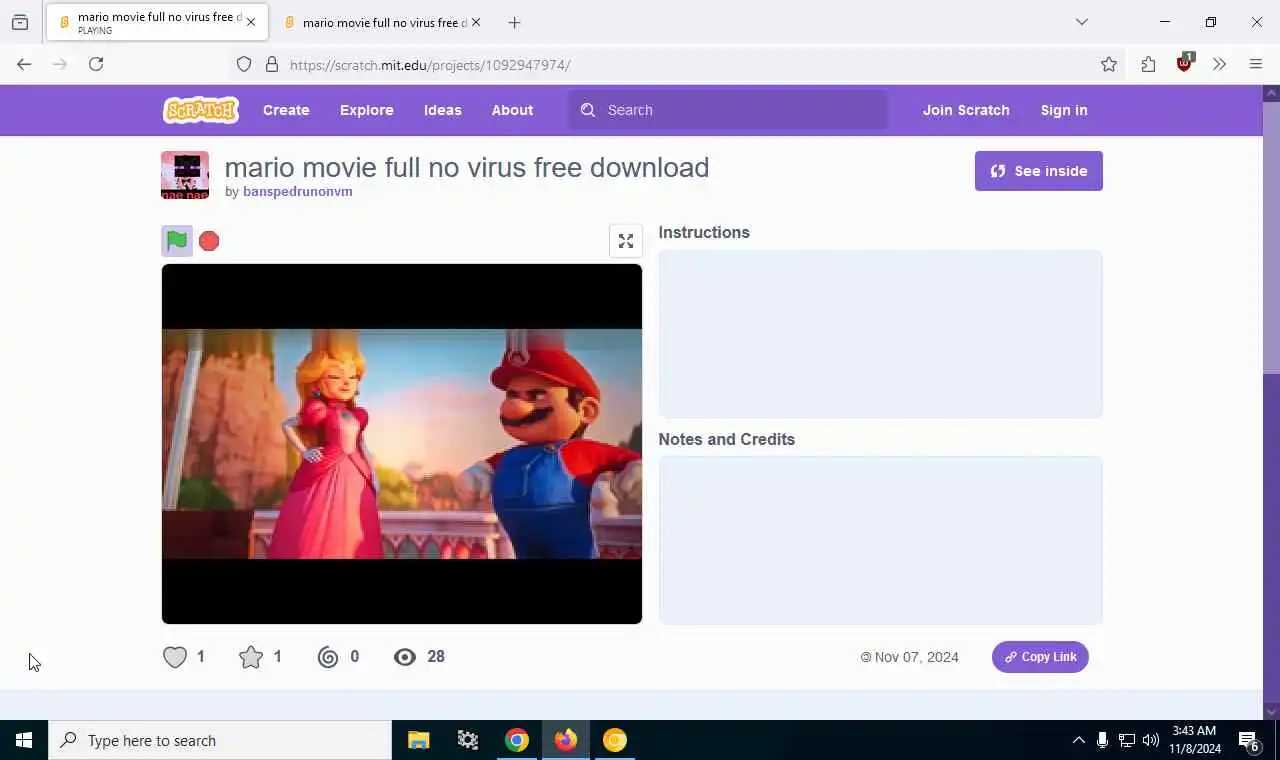1280x760 pixels.
Task: Show hidden system tray icons
Action: click(1078, 740)
